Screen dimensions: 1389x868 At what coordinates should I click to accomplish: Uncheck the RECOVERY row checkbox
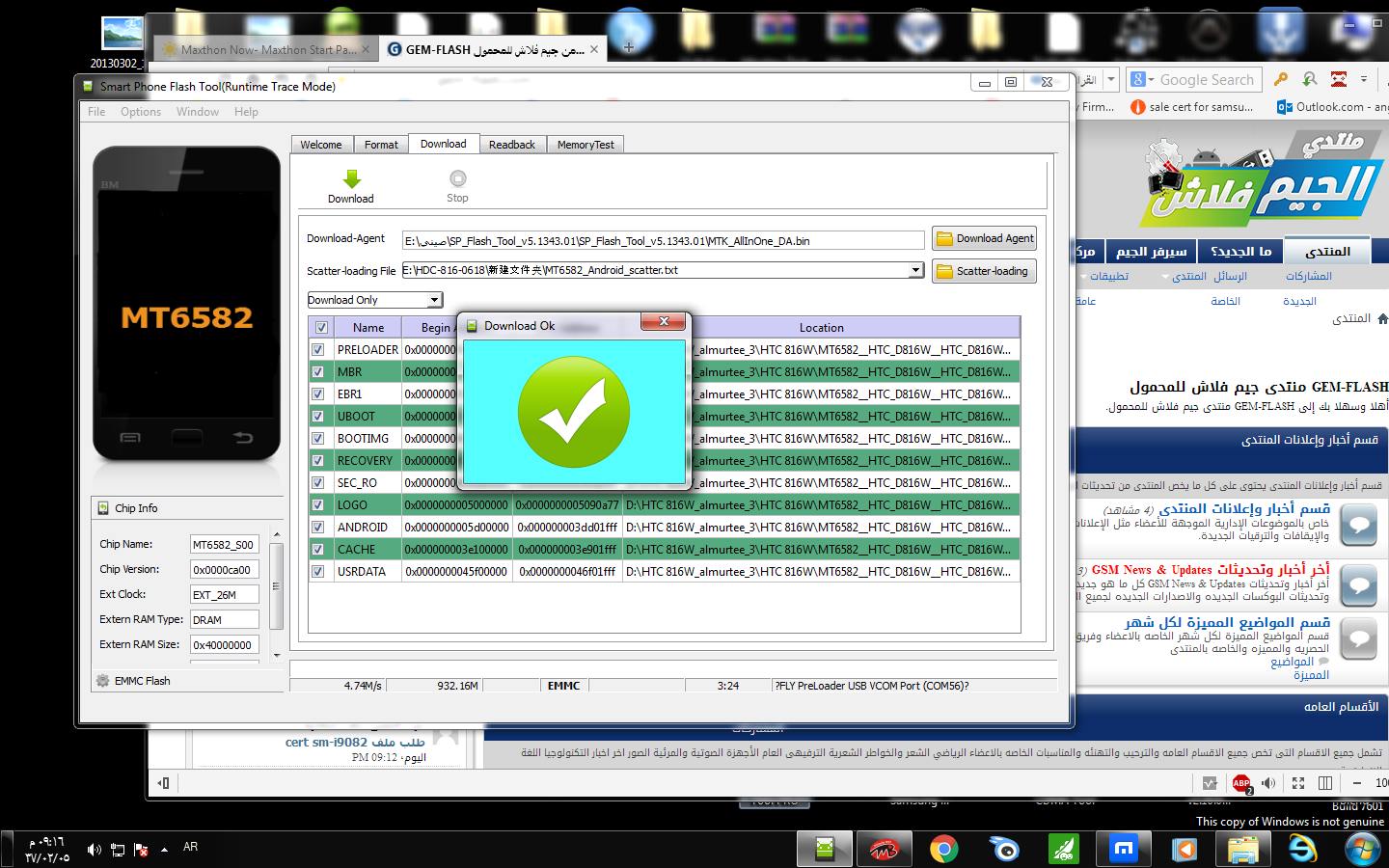click(318, 461)
